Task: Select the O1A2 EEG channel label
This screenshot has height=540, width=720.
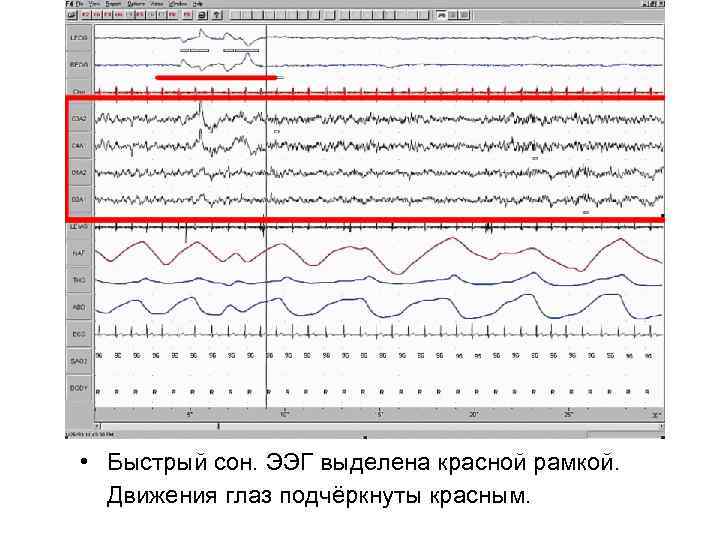Action: (79, 173)
